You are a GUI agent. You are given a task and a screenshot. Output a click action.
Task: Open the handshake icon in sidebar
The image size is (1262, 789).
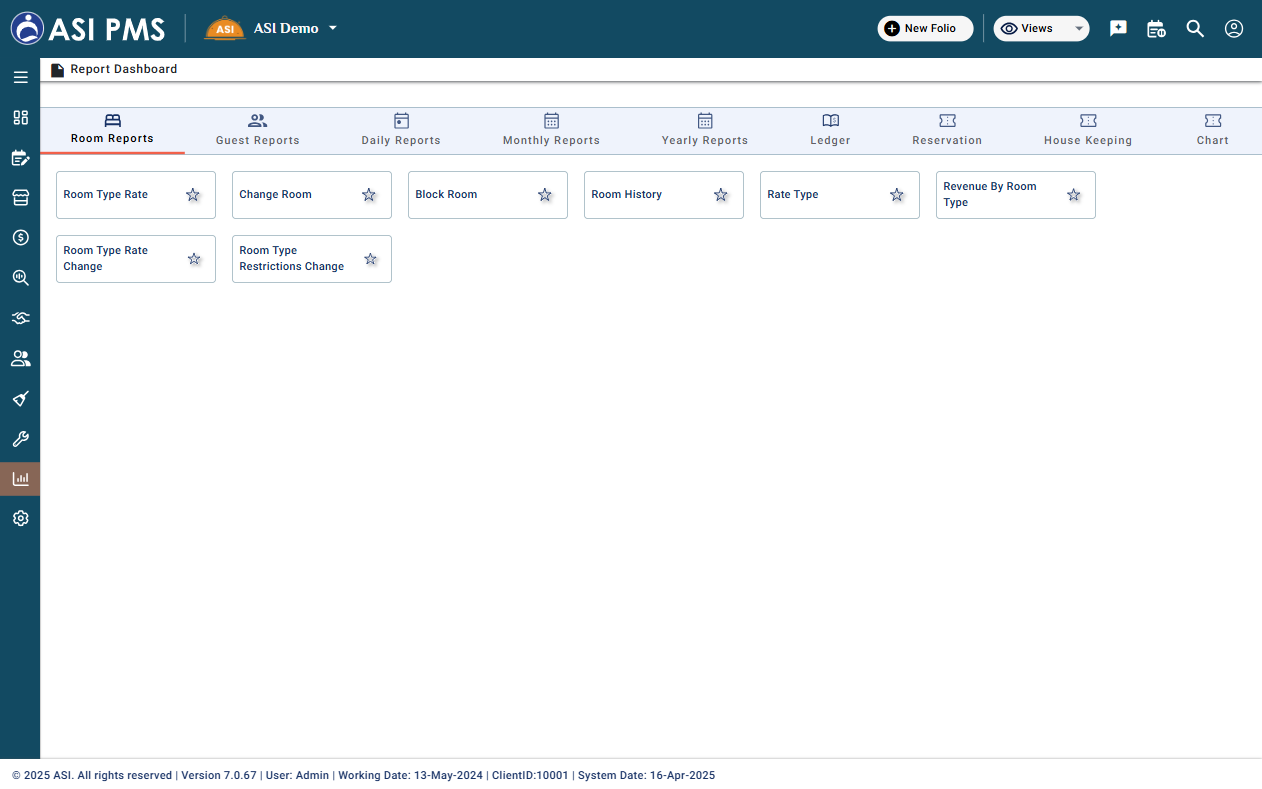click(20, 318)
